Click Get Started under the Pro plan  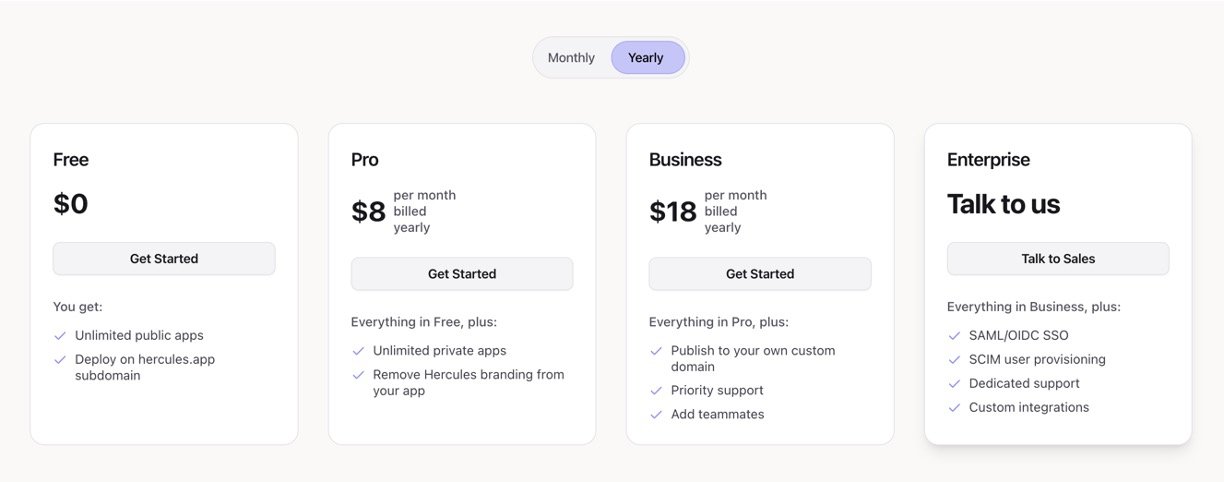(462, 274)
